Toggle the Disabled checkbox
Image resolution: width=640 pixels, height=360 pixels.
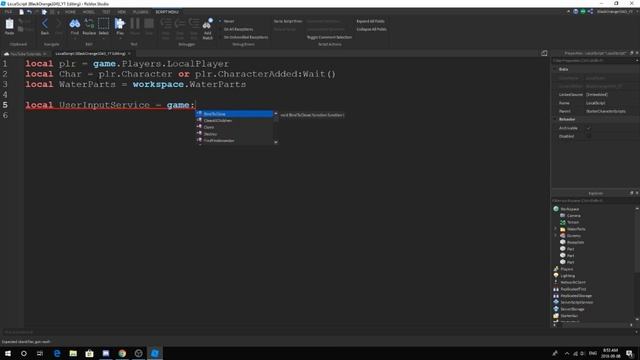[589, 136]
